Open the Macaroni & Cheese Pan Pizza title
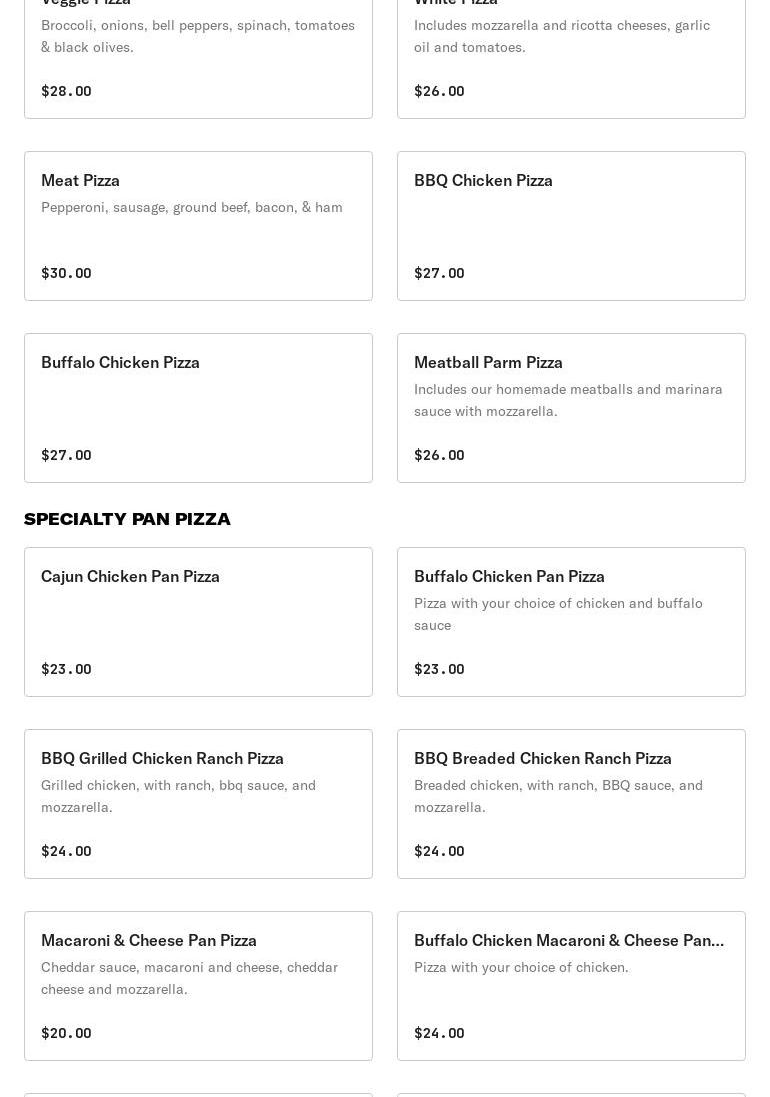The height and width of the screenshot is (1097, 770). (x=149, y=941)
